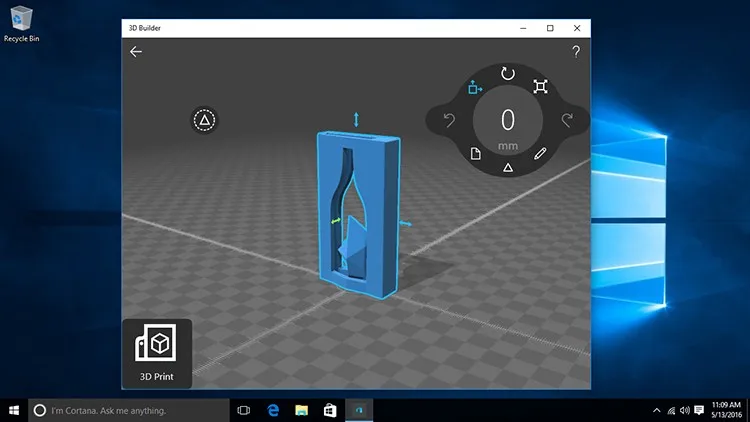Select the Rotate tool in the radial menu
The width and height of the screenshot is (750, 422).
point(508,74)
